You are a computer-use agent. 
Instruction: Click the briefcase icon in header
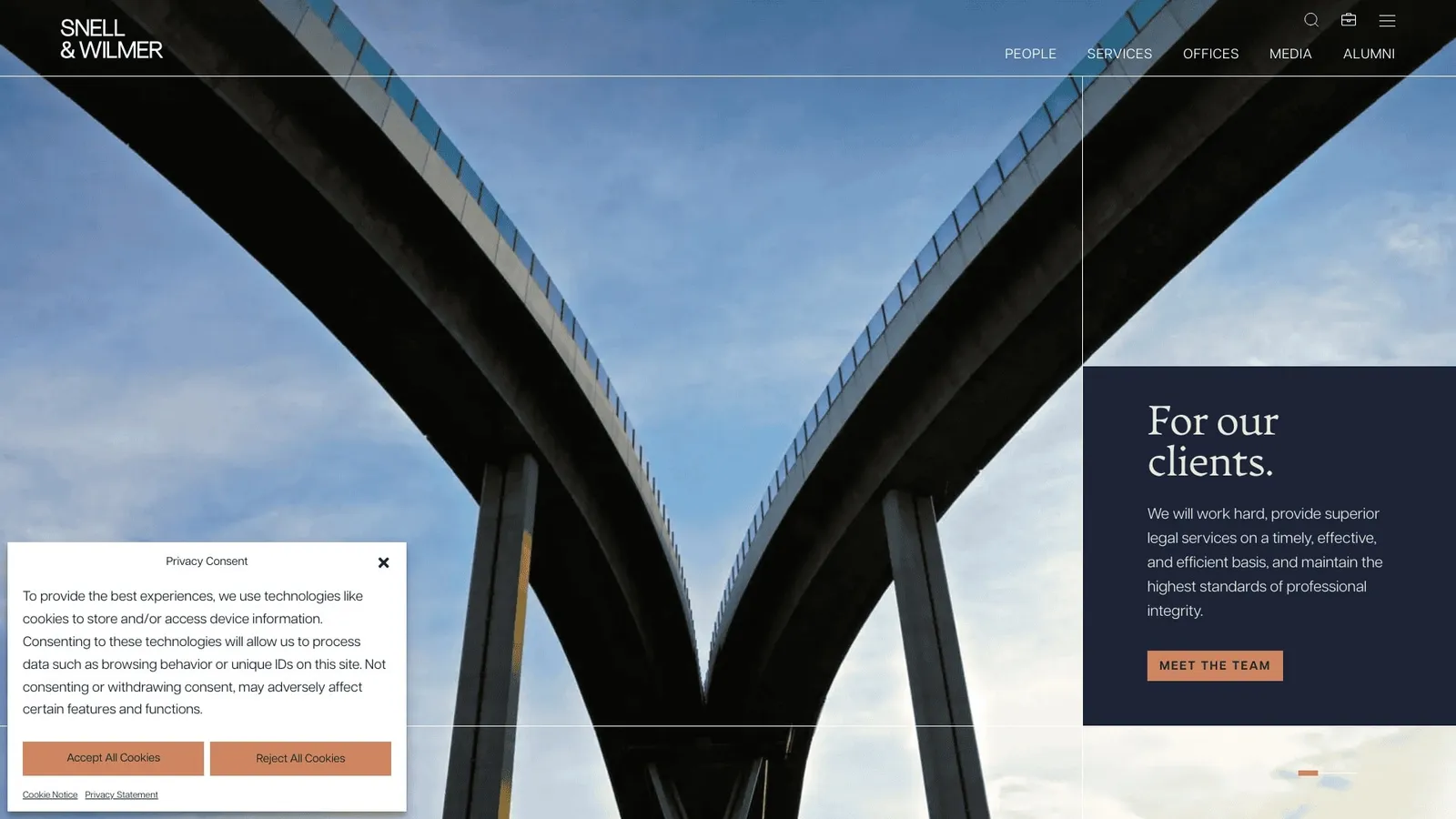1349,20
